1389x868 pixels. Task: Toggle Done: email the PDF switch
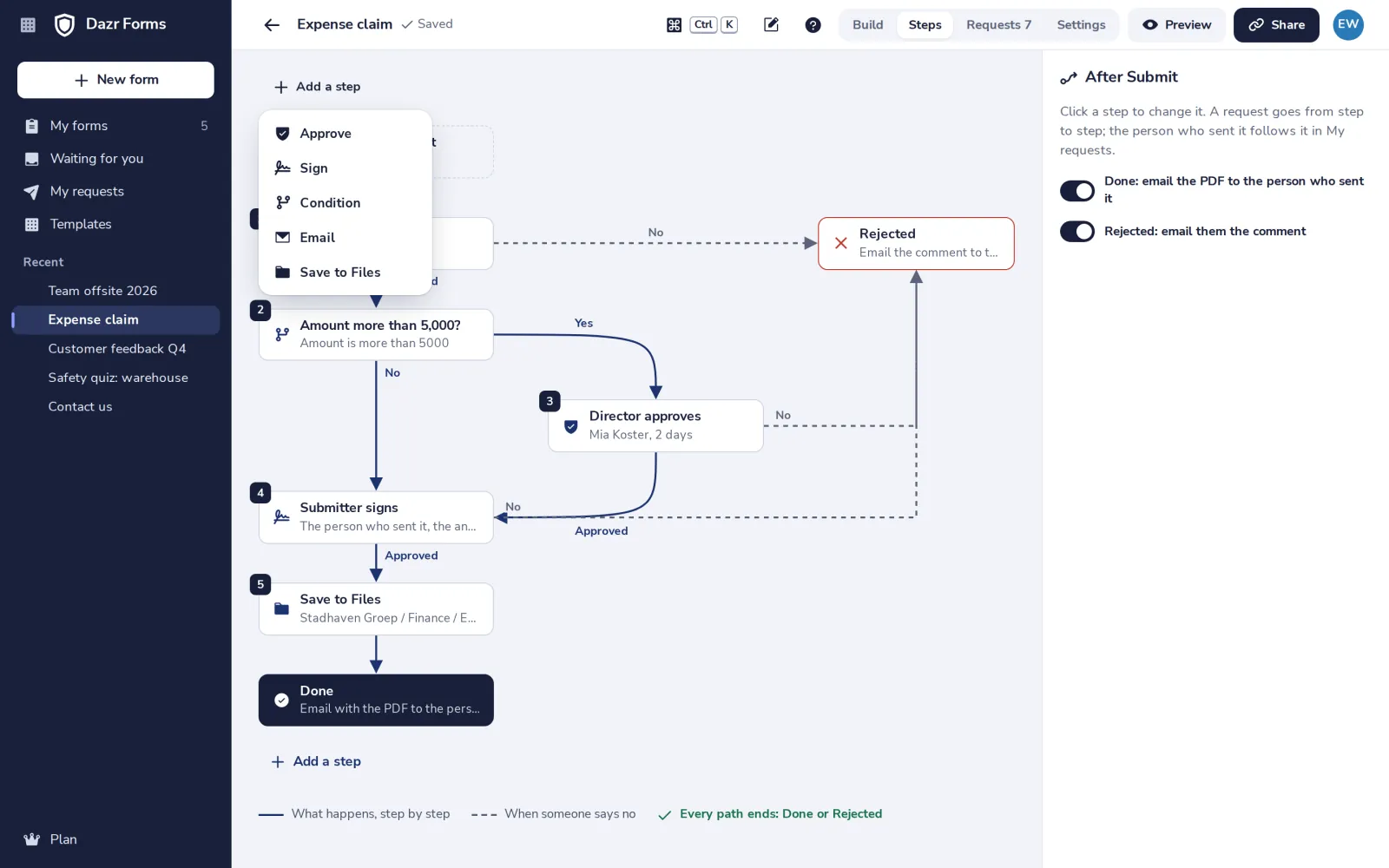click(x=1077, y=190)
